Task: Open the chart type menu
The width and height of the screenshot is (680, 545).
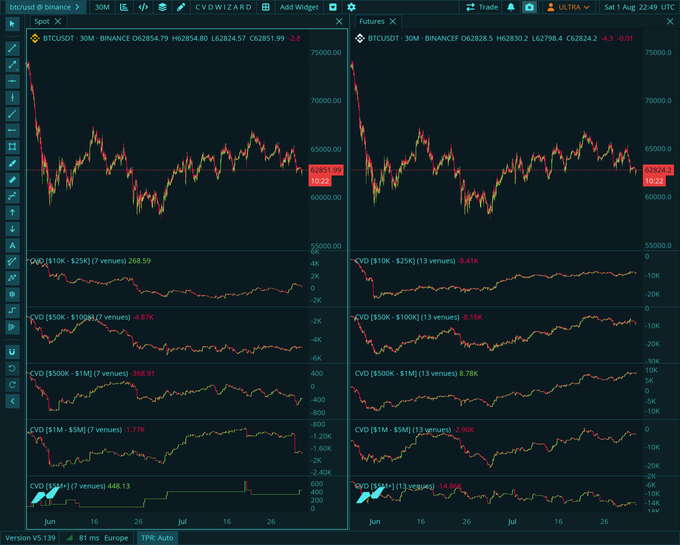Action: tap(124, 7)
